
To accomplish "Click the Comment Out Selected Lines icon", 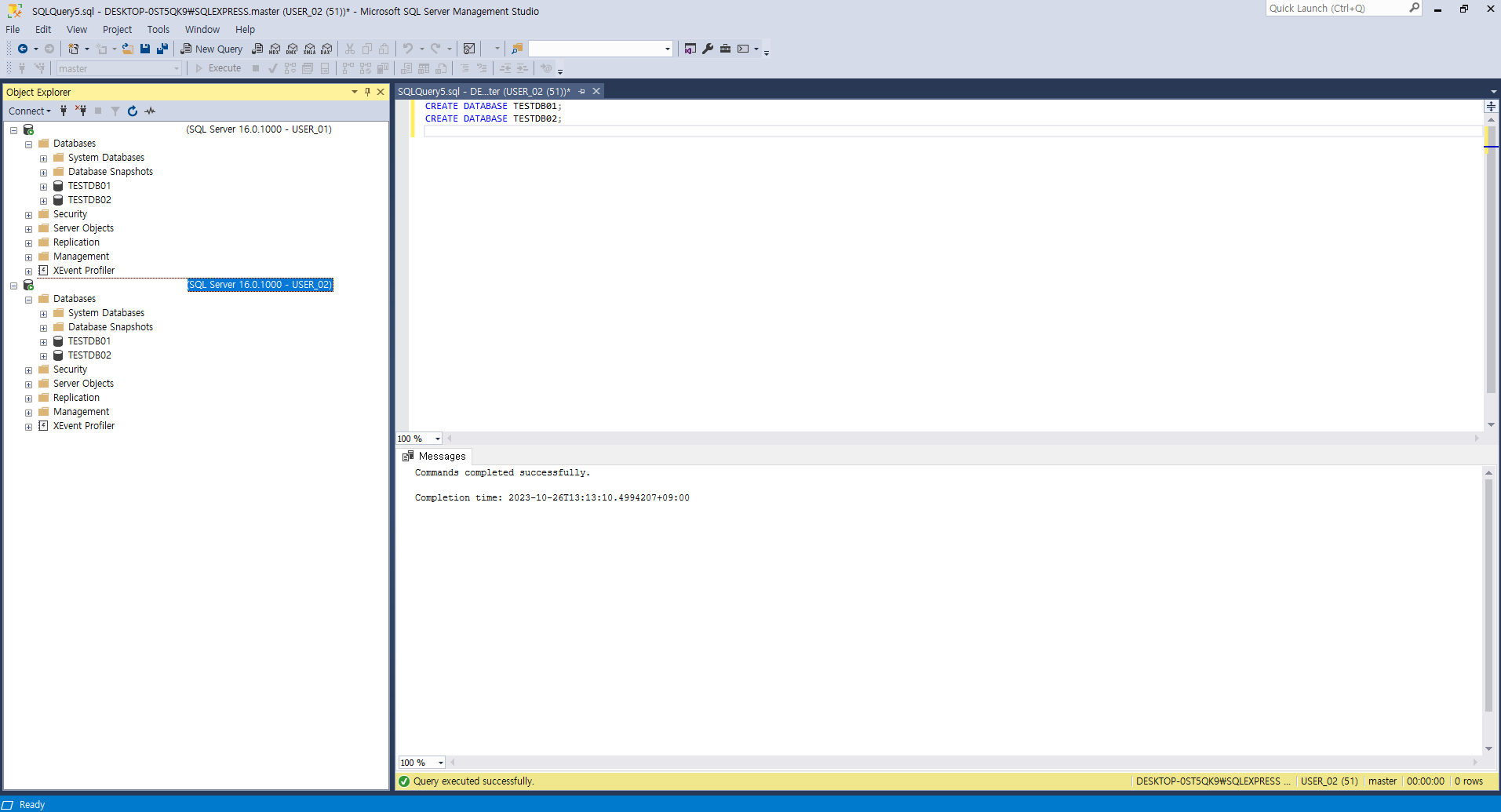I will tap(465, 68).
